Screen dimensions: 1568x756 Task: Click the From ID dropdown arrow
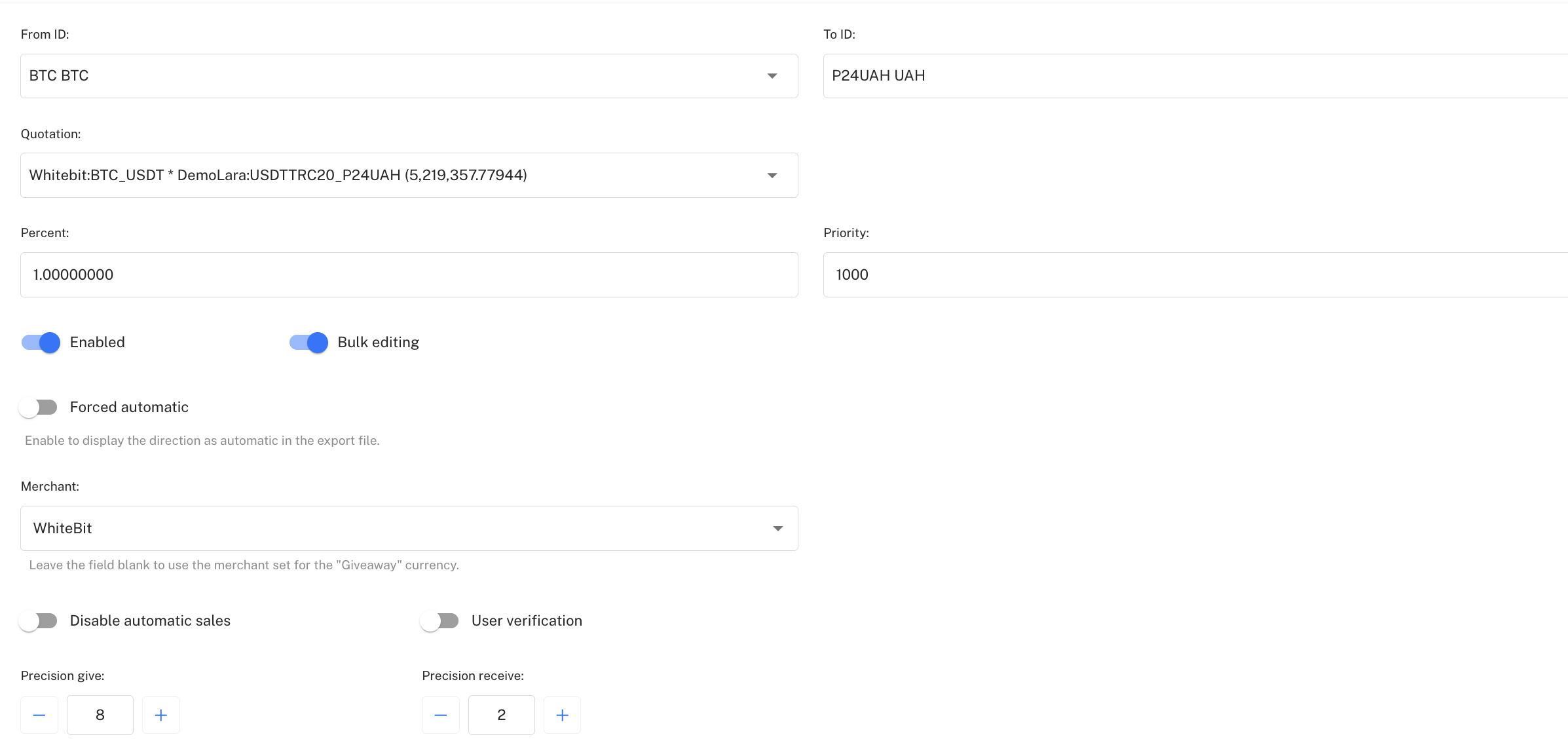tap(772, 76)
